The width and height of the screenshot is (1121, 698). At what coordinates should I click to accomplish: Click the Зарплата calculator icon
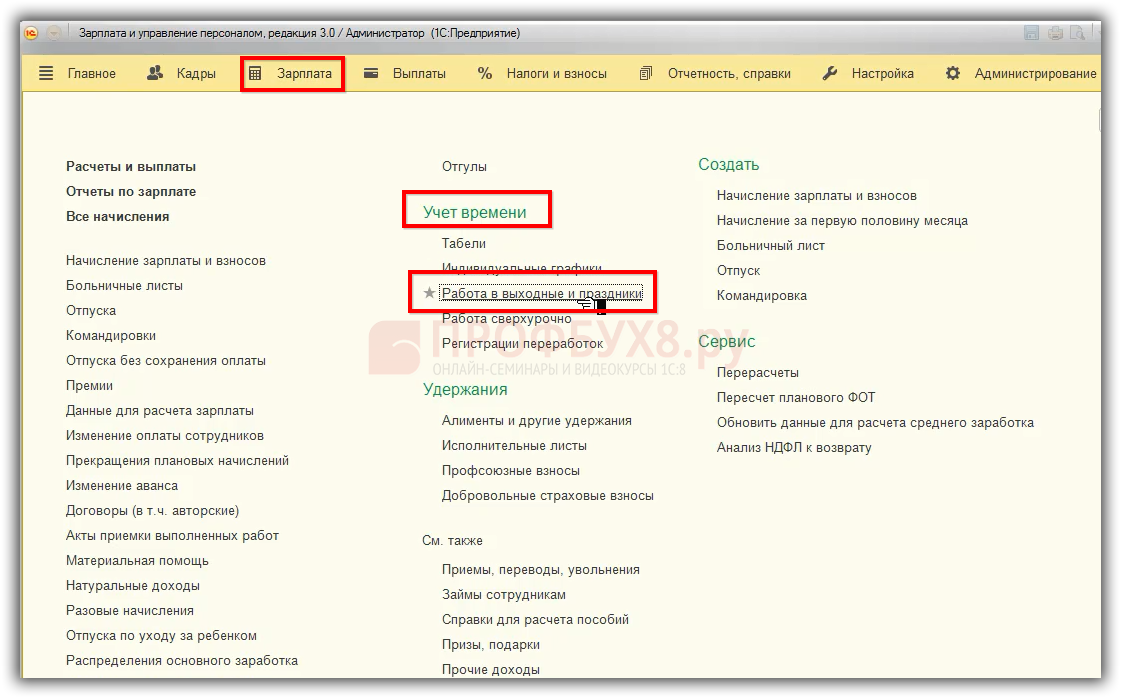(x=255, y=73)
